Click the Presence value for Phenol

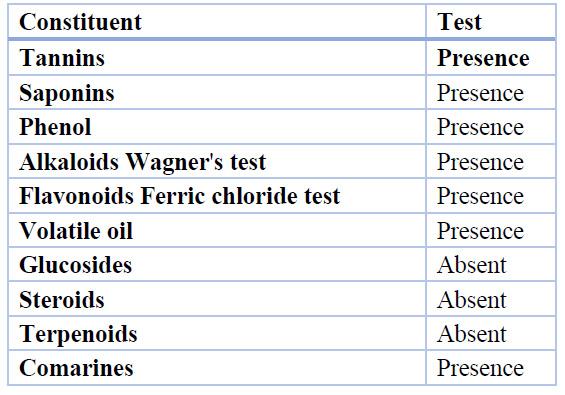coord(480,127)
